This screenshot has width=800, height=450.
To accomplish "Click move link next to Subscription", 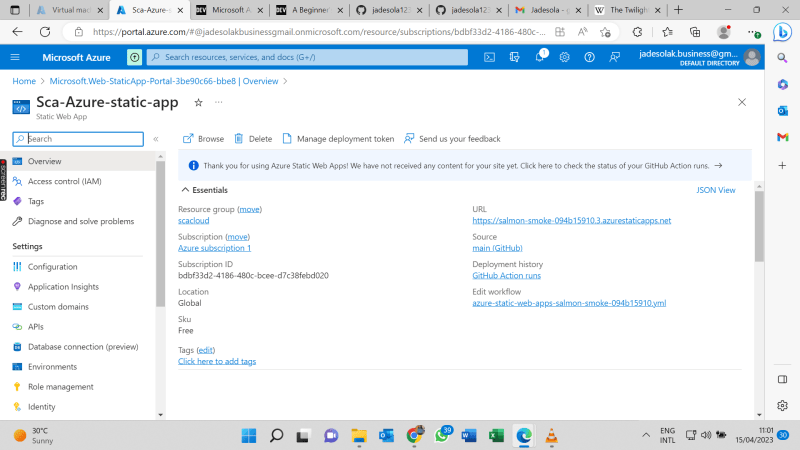I will pos(237,237).
